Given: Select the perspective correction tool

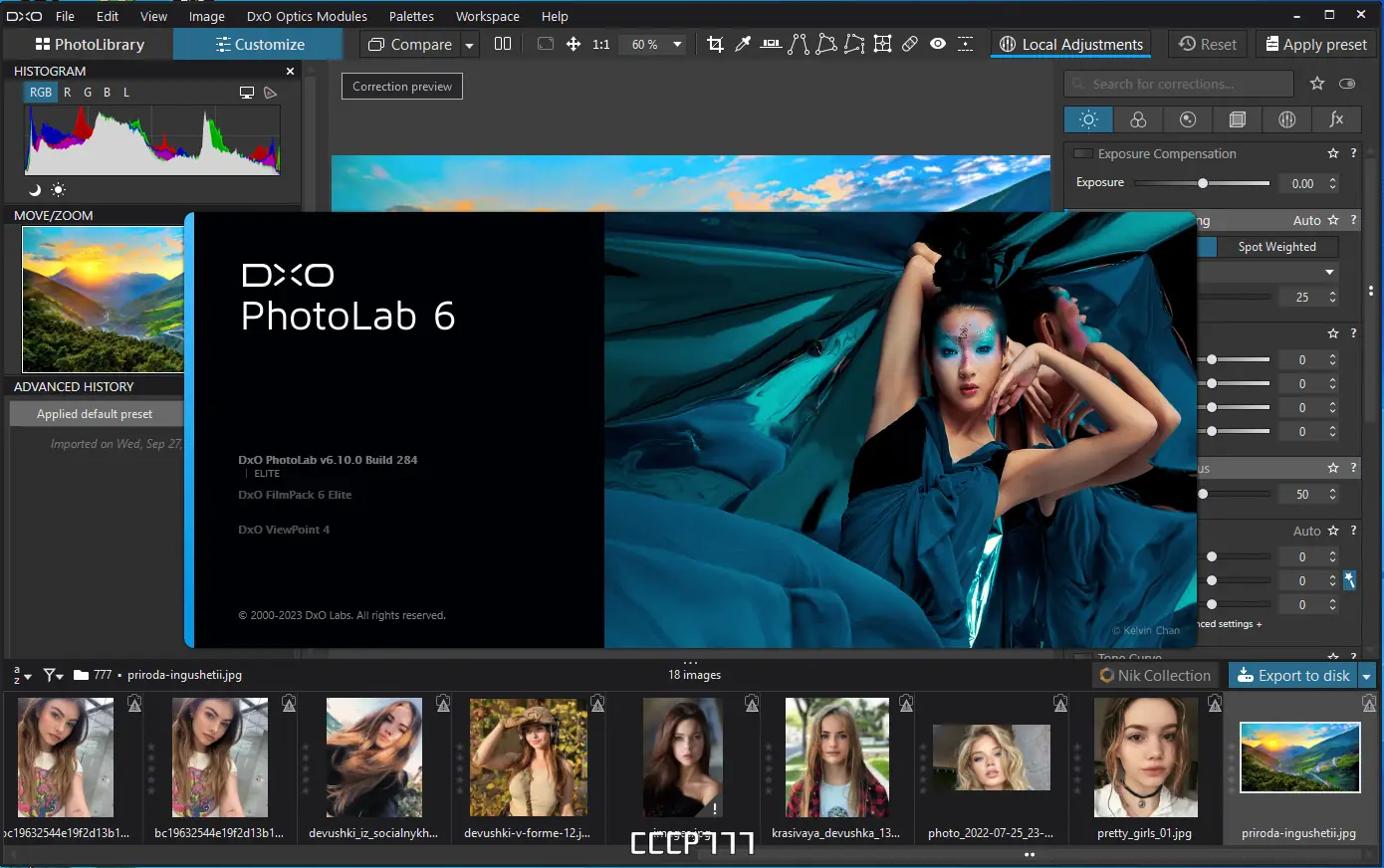Looking at the screenshot, I should 825,44.
